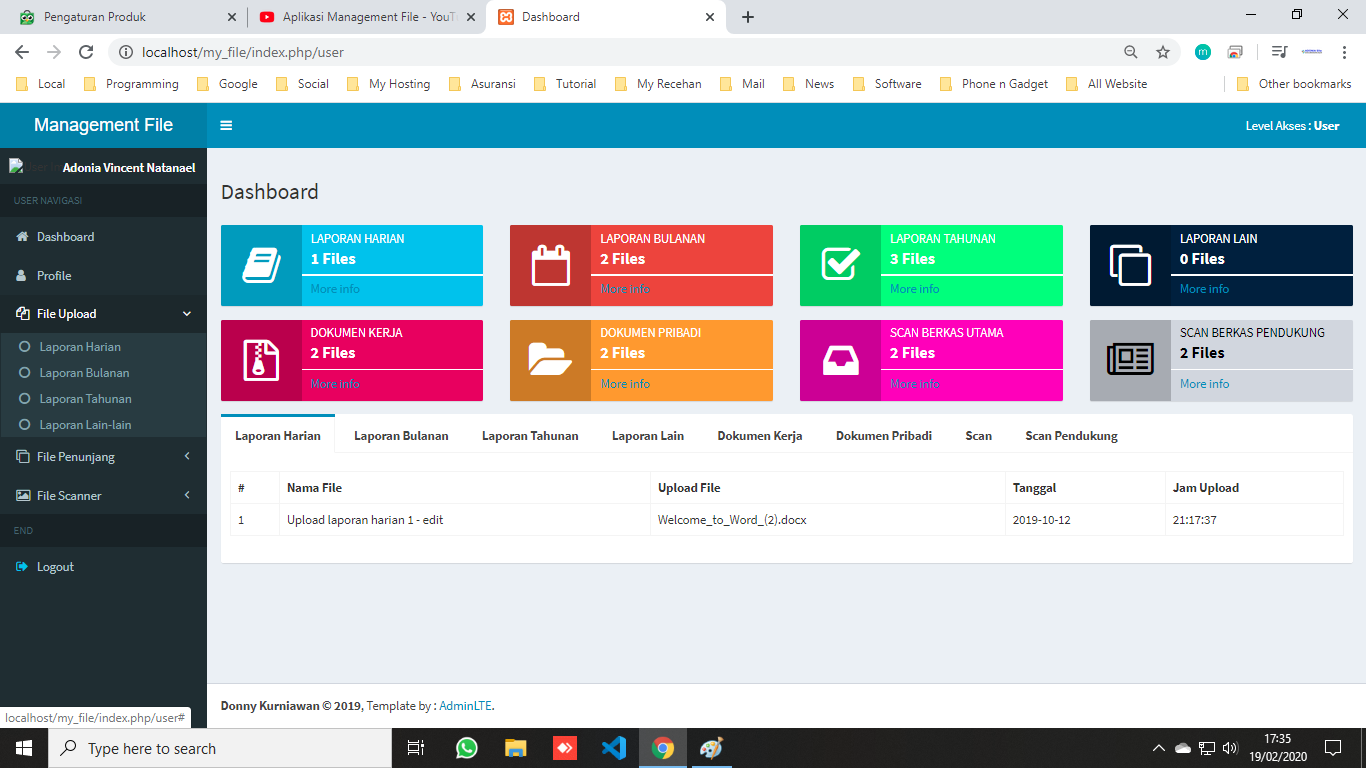
Task: Click the zip file icon on Dokumen Kerja
Action: pos(261,360)
